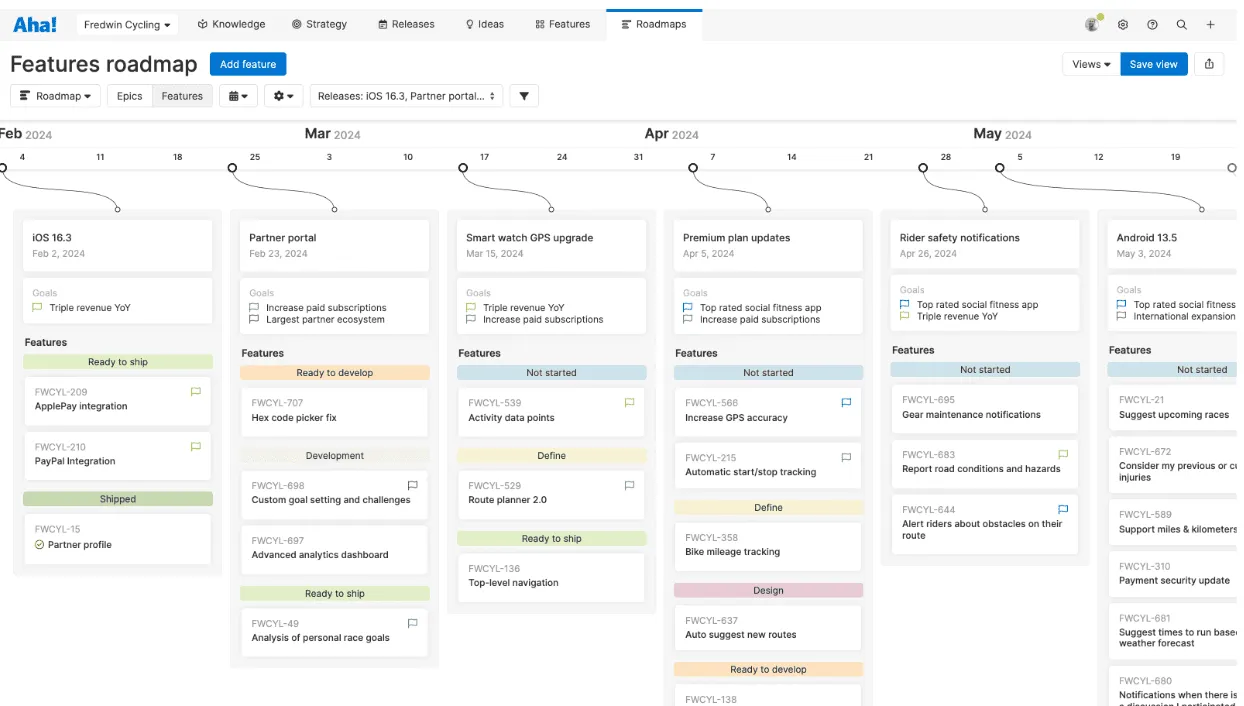The height and width of the screenshot is (706, 1244).
Task: Click flag icon on FWCYL-215 card
Action: click(x=846, y=457)
